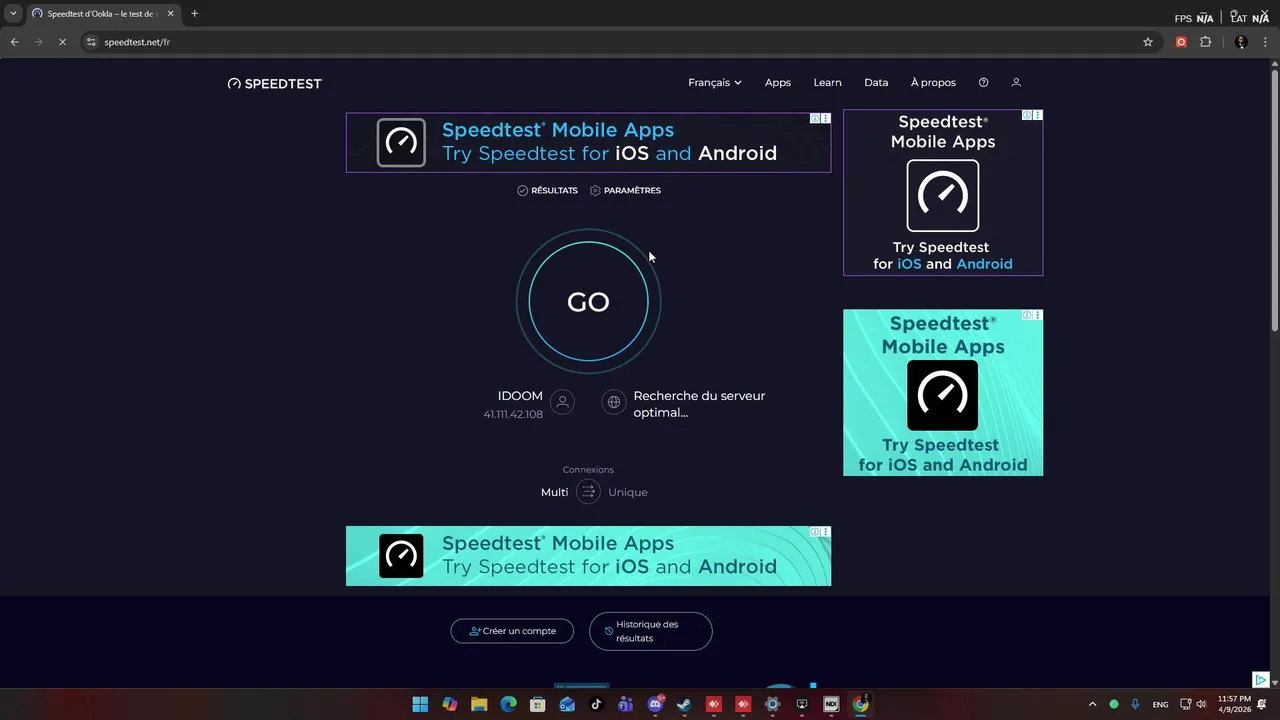This screenshot has height=720, width=1280.
Task: Click the IDOOM provider user icon
Action: (562, 402)
